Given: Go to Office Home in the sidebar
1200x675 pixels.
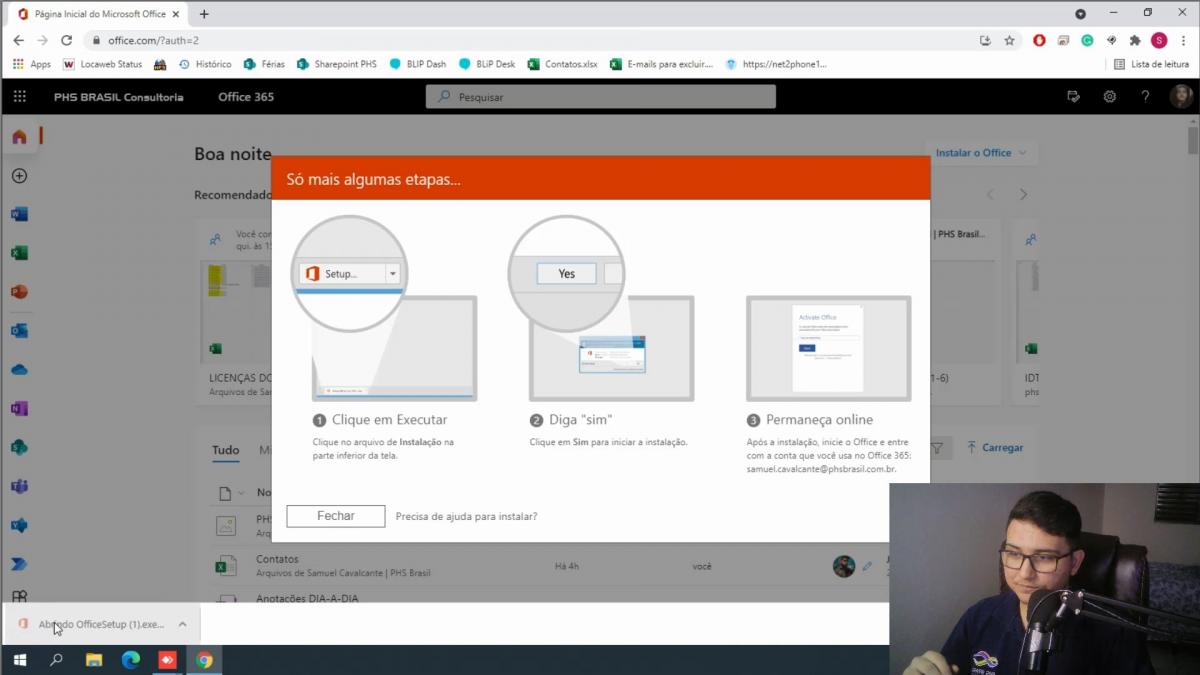Looking at the screenshot, I should (x=19, y=137).
